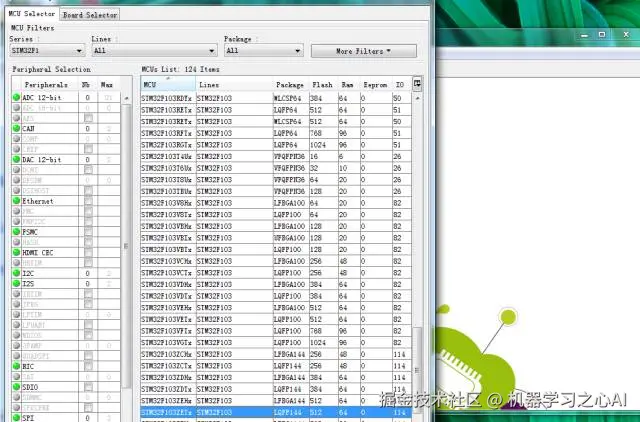
Task: Switch to the Board Selector tab
Action: (x=90, y=15)
